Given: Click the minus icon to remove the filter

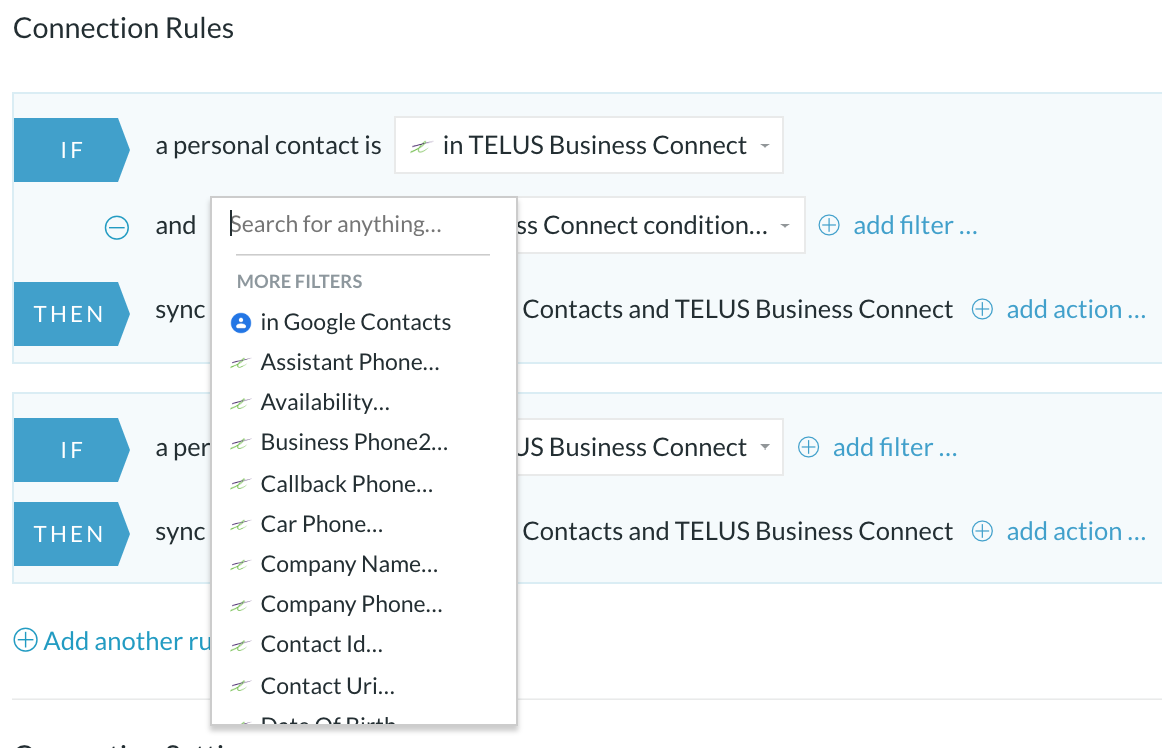Looking at the screenshot, I should pos(116,227).
